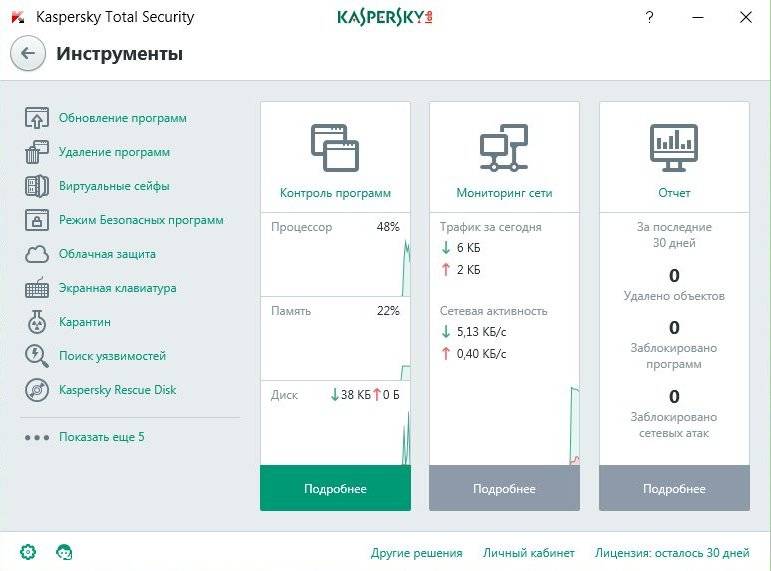Open Облачная защита

tap(107, 254)
